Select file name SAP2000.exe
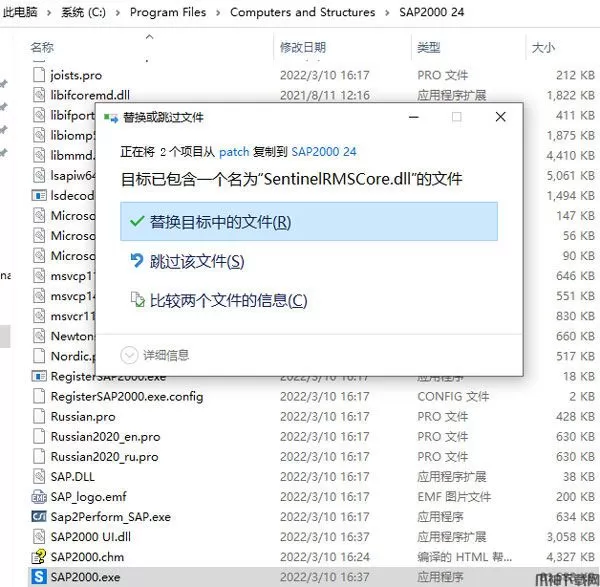The width and height of the screenshot is (600, 587). (85, 577)
